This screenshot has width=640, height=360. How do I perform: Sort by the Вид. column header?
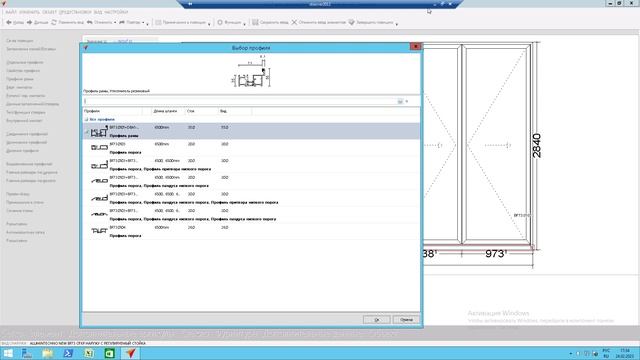point(235,111)
